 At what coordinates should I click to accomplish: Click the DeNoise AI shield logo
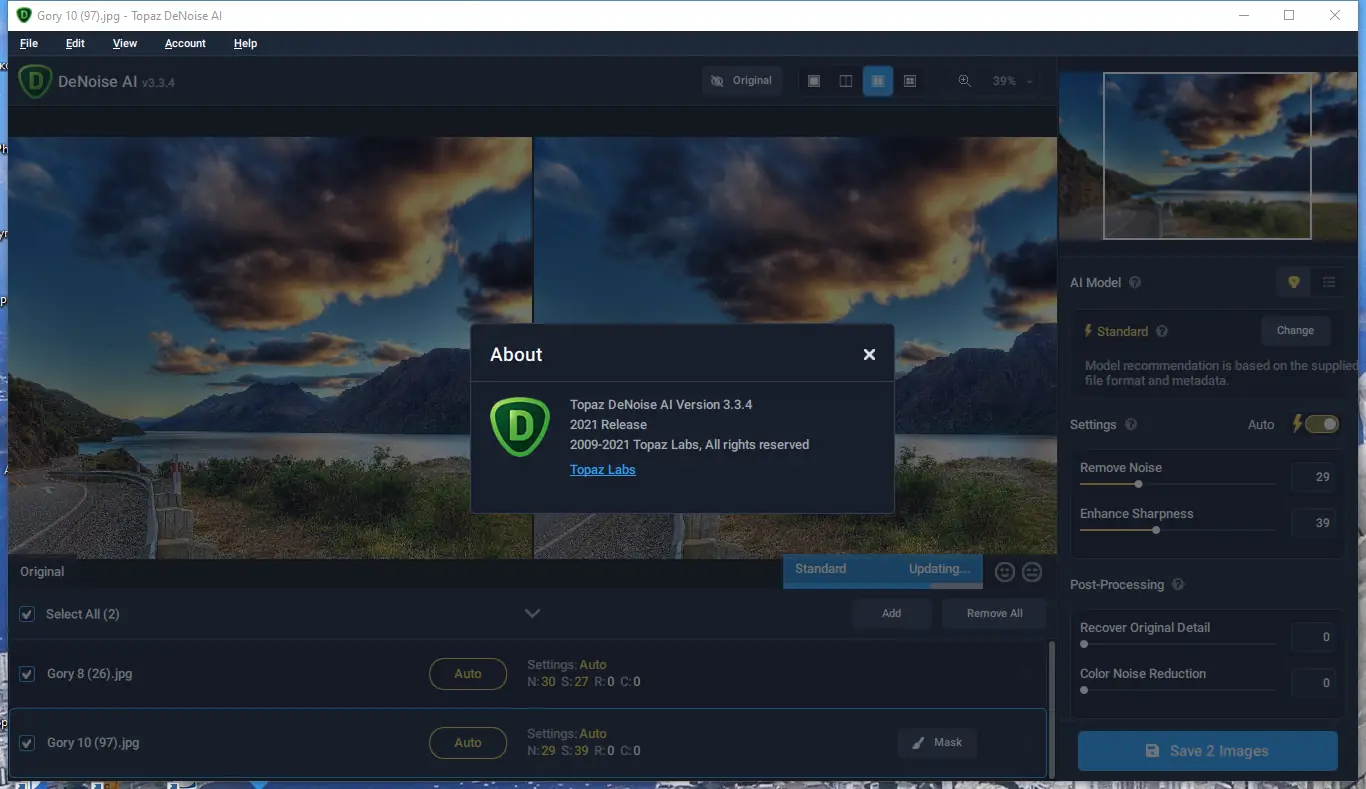(35, 81)
